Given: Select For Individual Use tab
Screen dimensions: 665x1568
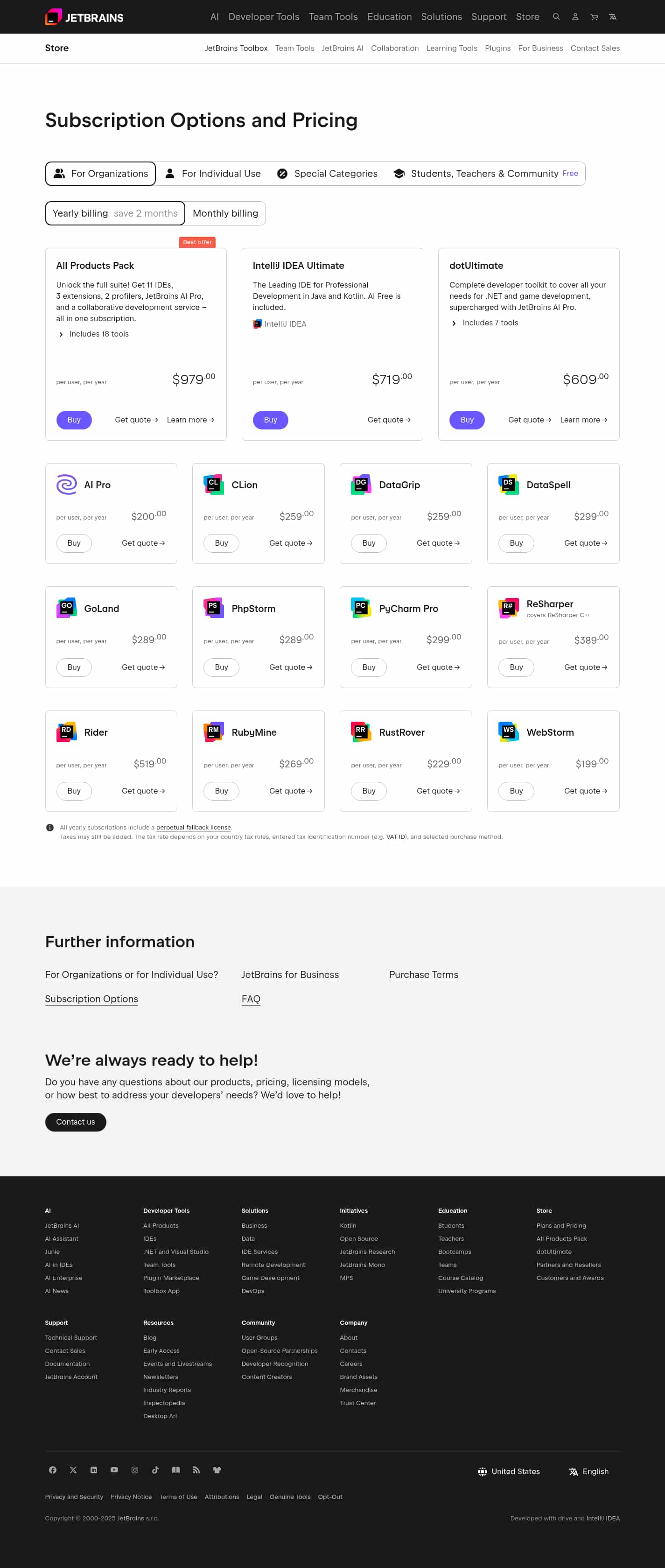Looking at the screenshot, I should tap(213, 174).
